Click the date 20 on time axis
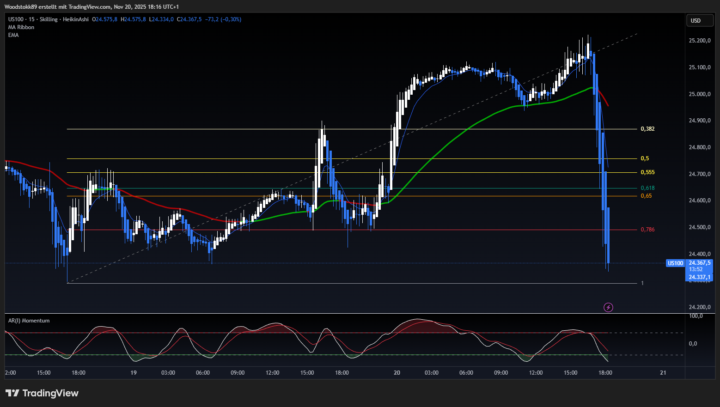Viewport: 720px width, 407px height. pos(397,372)
